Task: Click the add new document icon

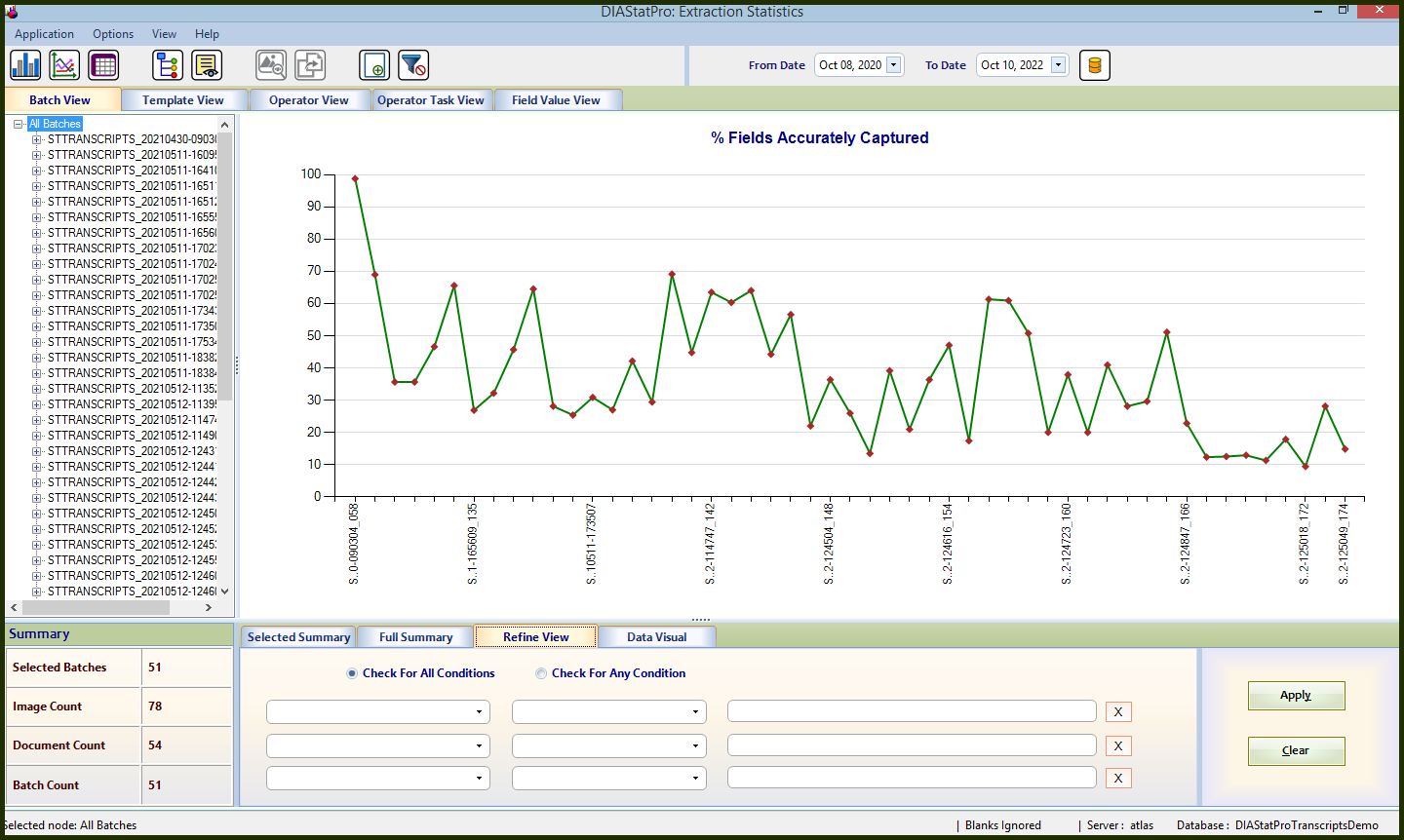Action: pos(374,65)
